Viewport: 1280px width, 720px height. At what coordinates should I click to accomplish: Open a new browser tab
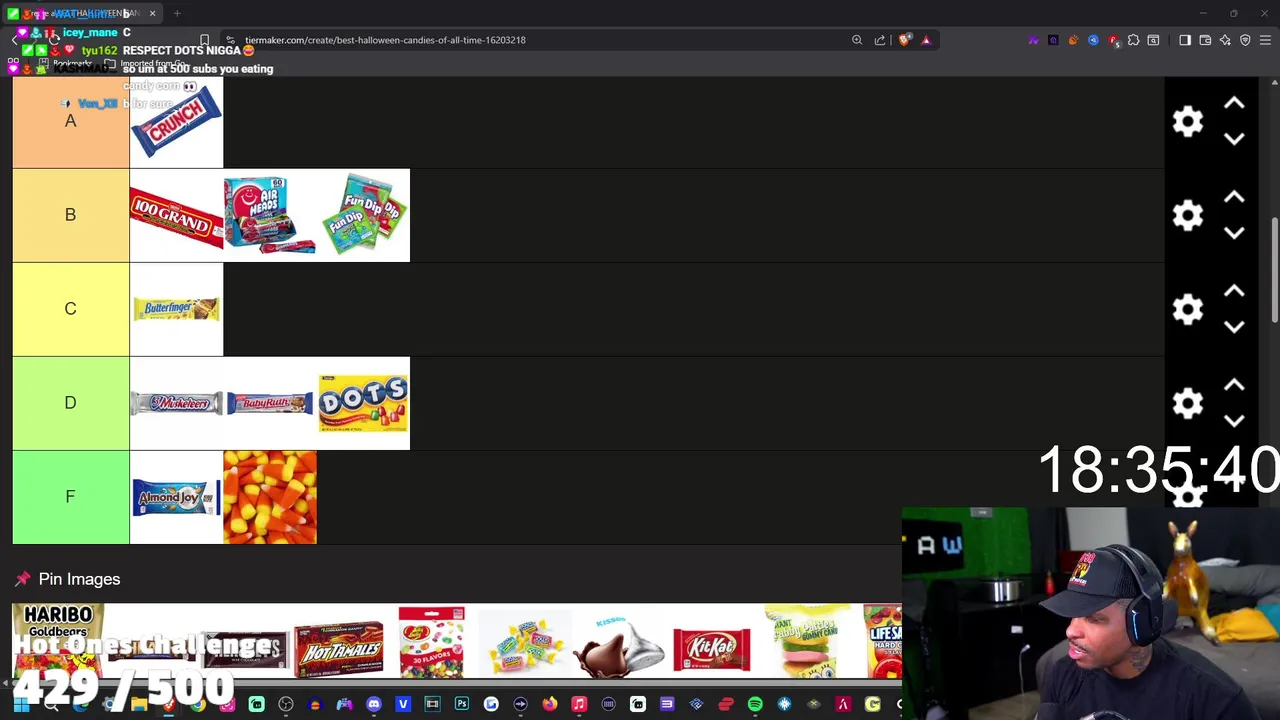(x=177, y=13)
